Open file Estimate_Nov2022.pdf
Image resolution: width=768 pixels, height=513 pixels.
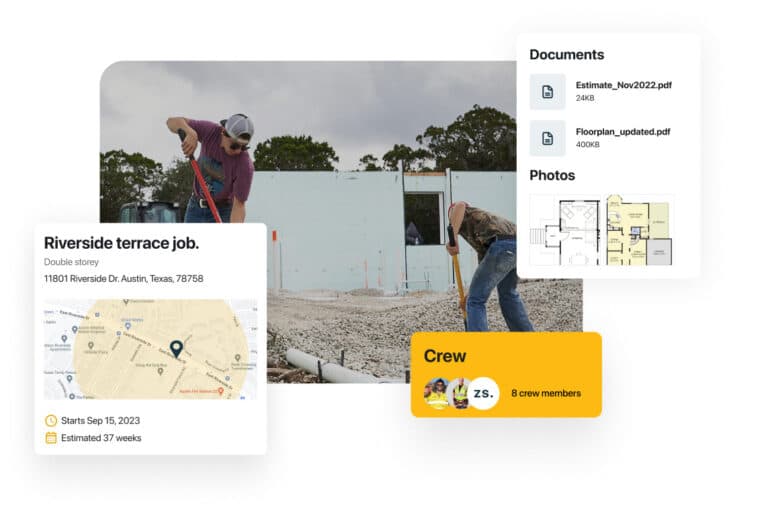pos(624,85)
